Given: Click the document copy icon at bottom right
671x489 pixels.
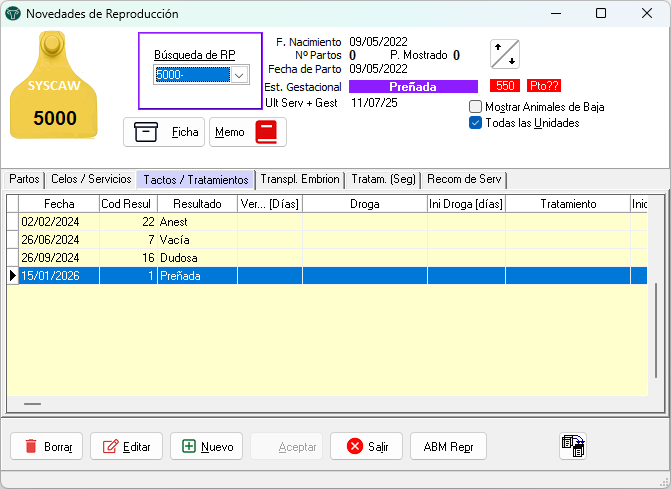Looking at the screenshot, I should 573,446.
